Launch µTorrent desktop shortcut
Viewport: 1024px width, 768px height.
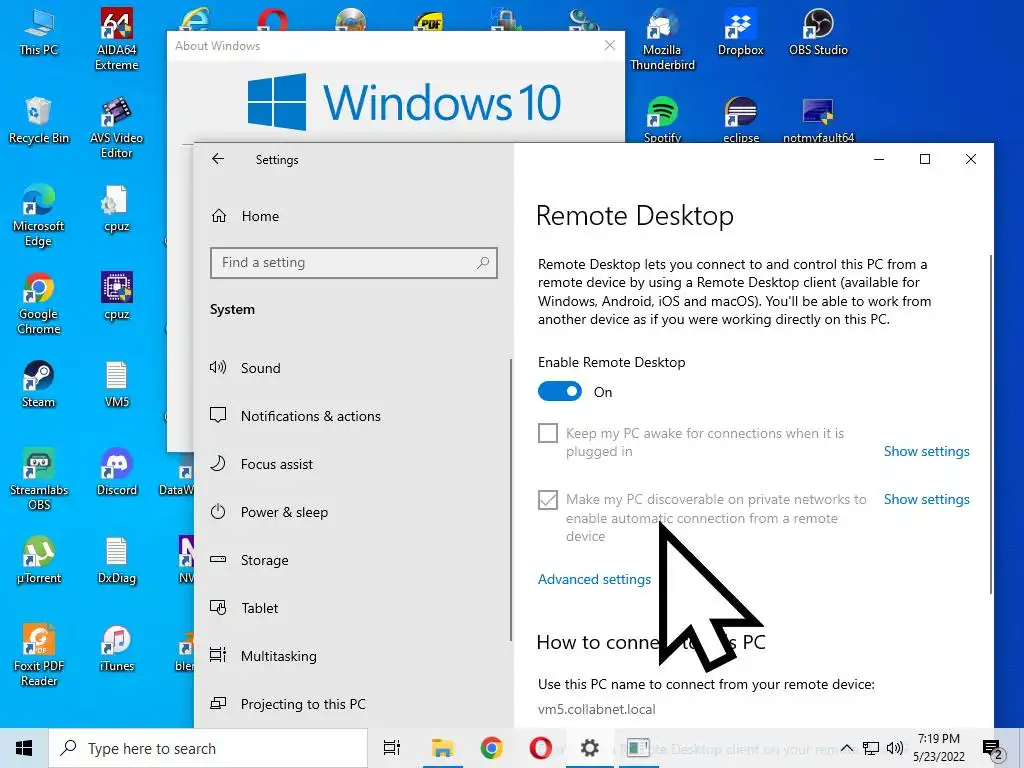[x=39, y=561]
